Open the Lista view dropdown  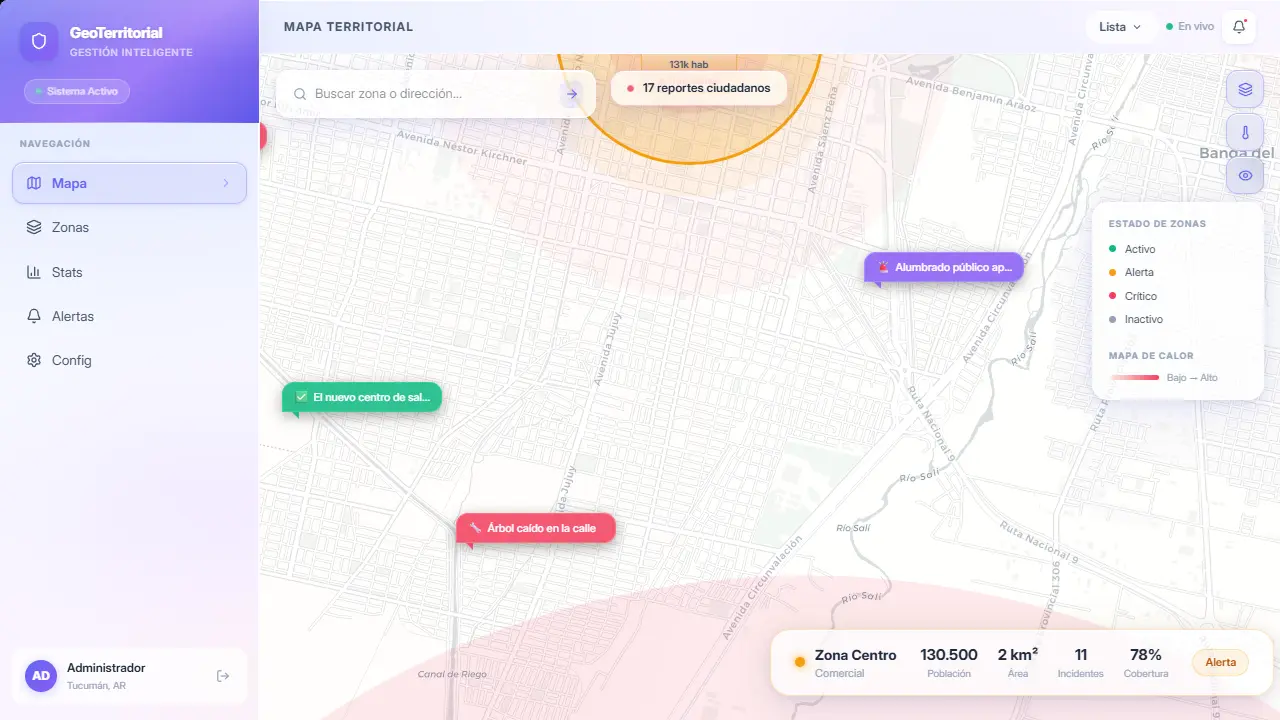[1121, 27]
